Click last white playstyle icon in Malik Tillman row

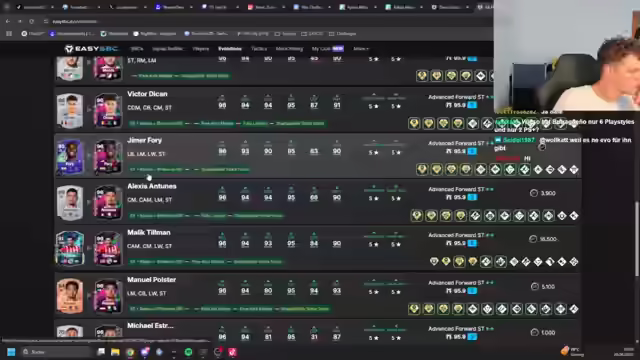574,262
